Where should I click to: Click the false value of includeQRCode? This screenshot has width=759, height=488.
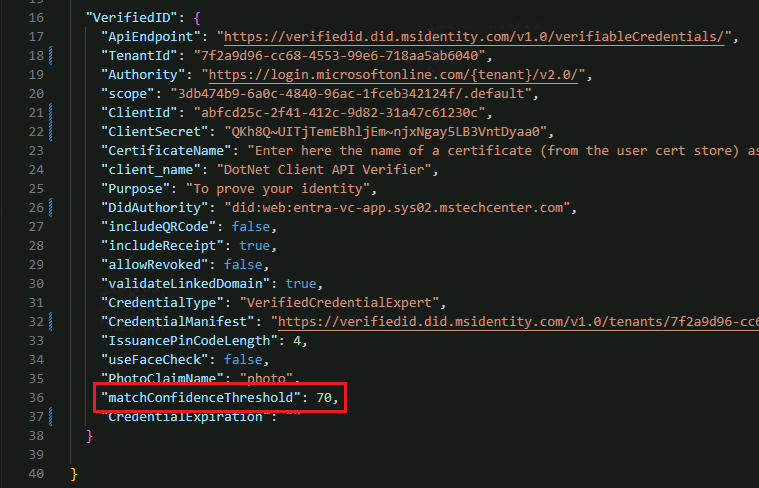252,227
